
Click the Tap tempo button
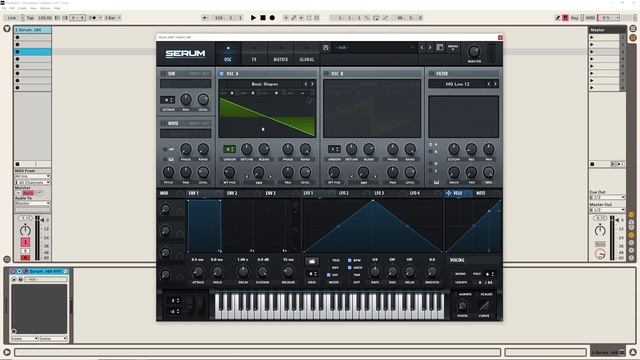(30, 18)
